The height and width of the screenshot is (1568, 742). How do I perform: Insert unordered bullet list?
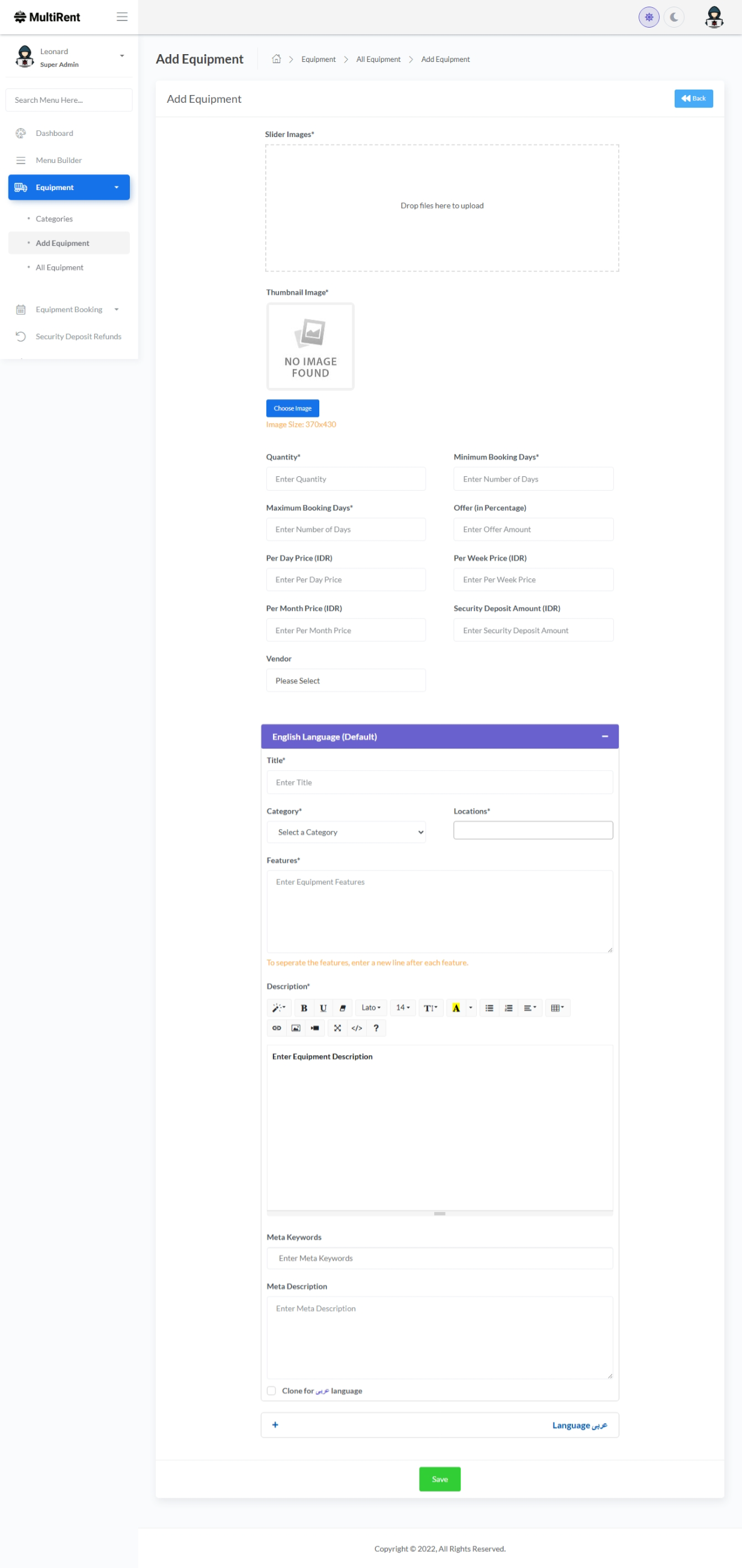coord(489,1008)
